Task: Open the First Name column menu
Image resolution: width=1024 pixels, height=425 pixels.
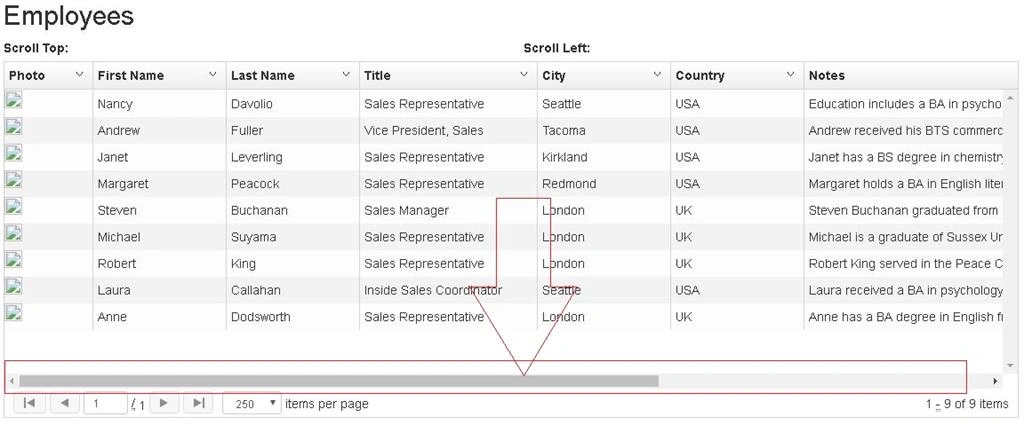Action: pos(213,75)
